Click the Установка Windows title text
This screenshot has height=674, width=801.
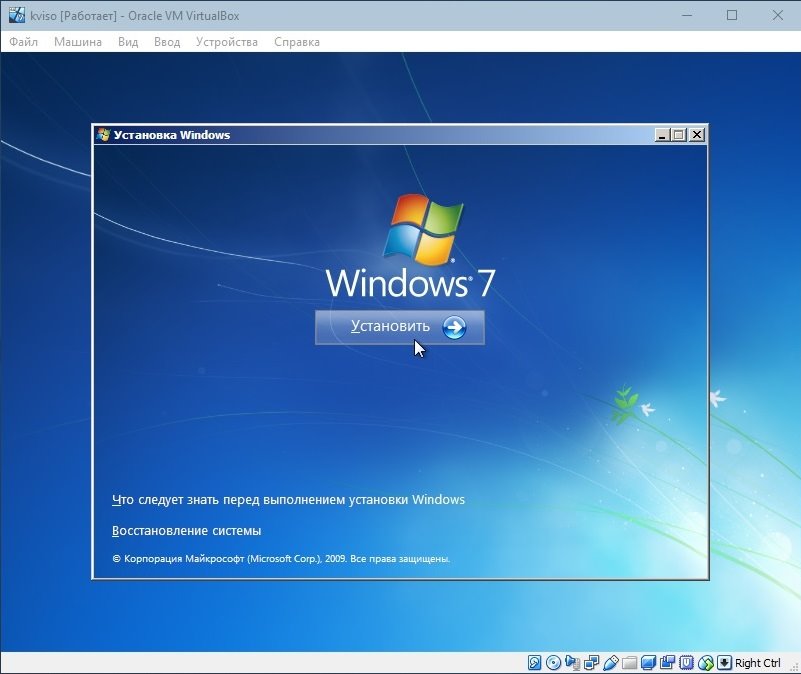(172, 135)
